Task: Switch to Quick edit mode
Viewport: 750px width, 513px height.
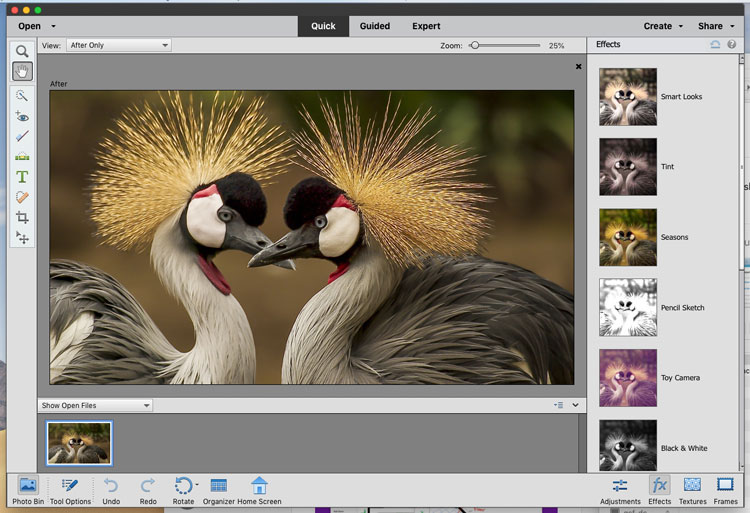Action: tap(323, 26)
